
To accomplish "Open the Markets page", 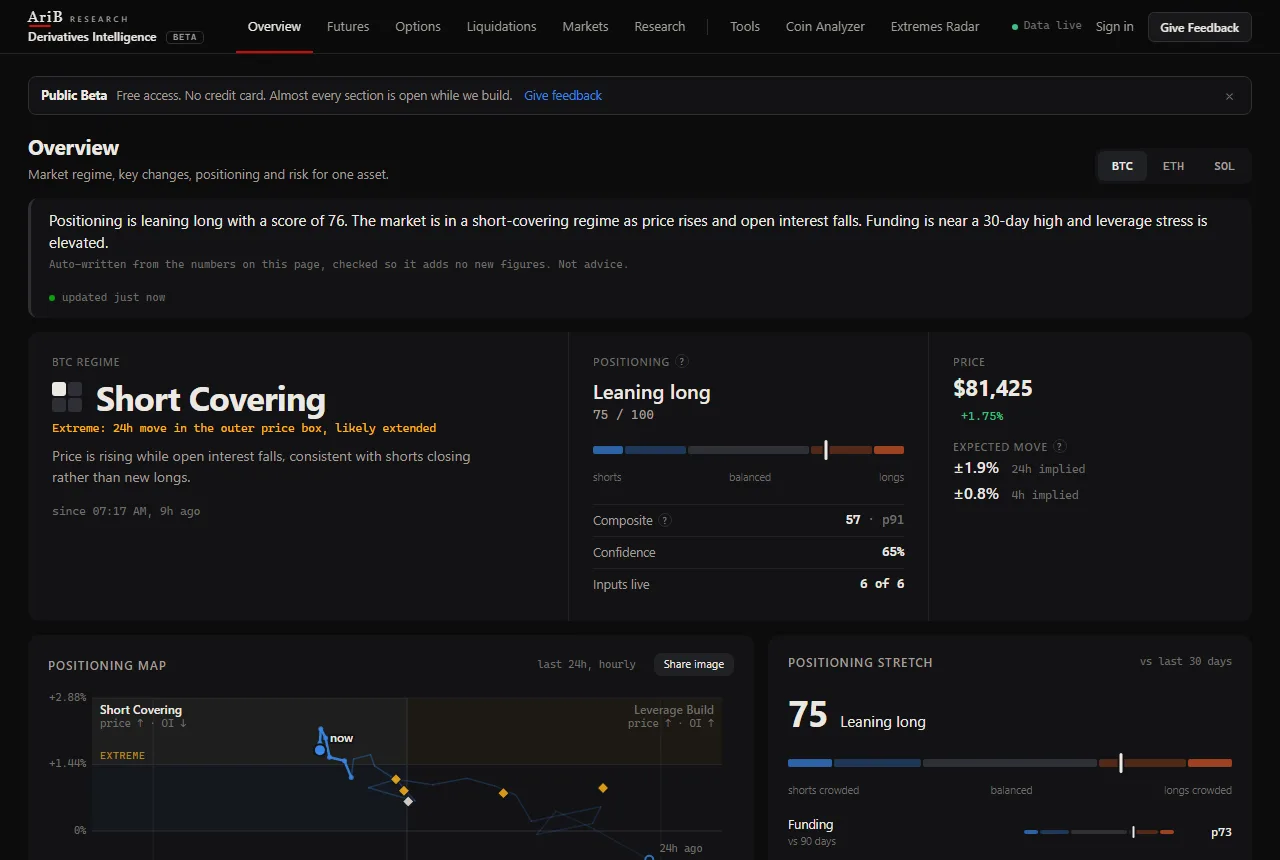I will [x=585, y=27].
